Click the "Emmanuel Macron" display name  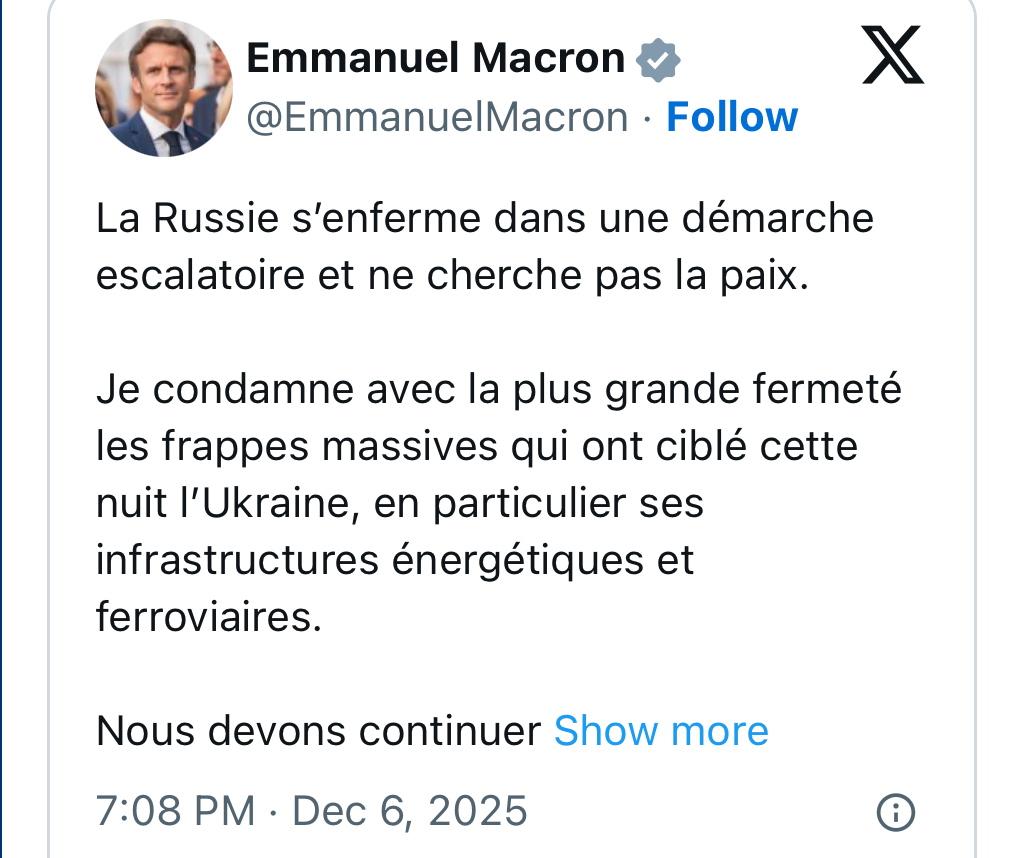(x=435, y=59)
